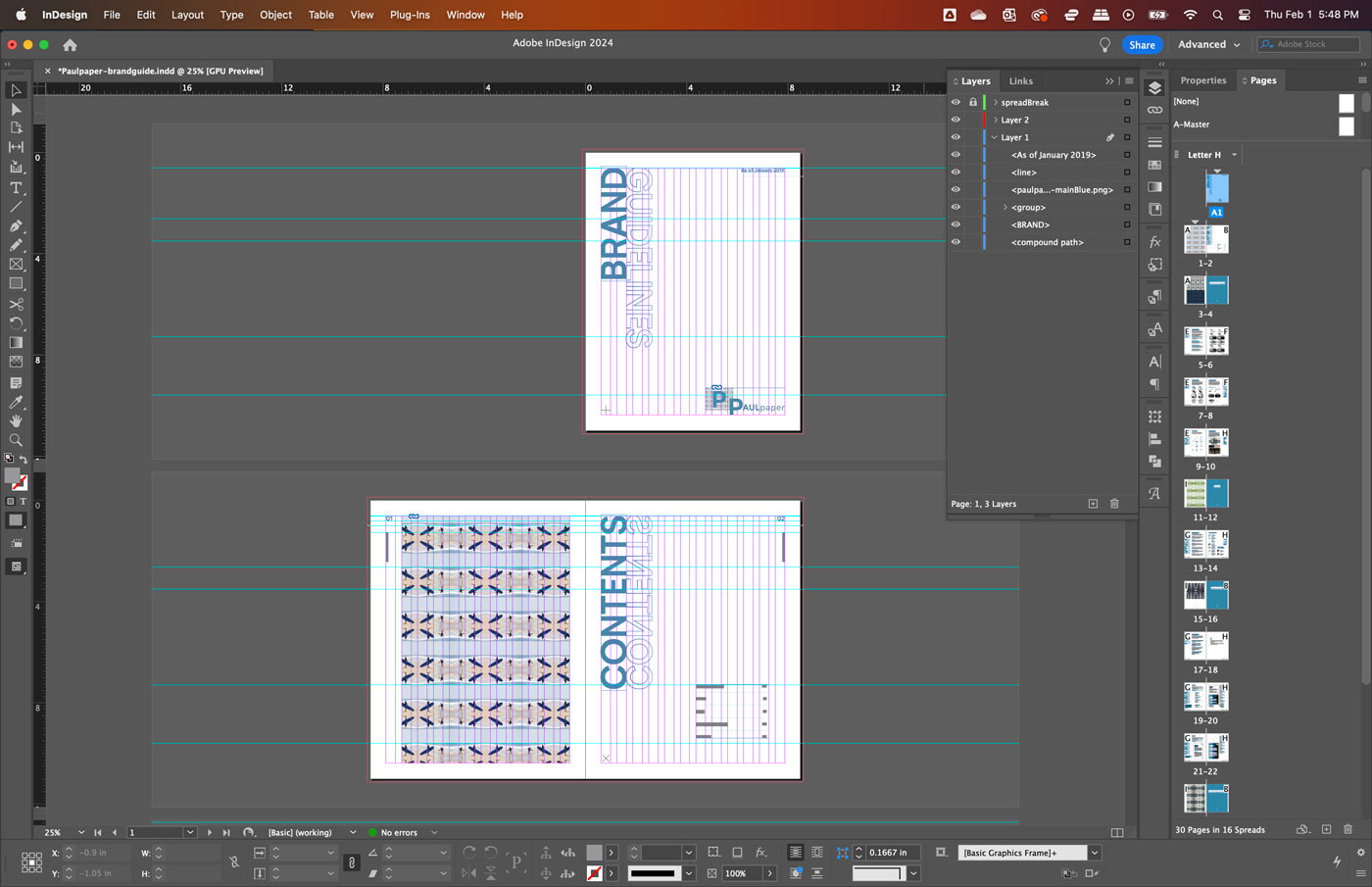The height and width of the screenshot is (887, 1372).
Task: Click the Home icon in the title bar
Action: [70, 45]
